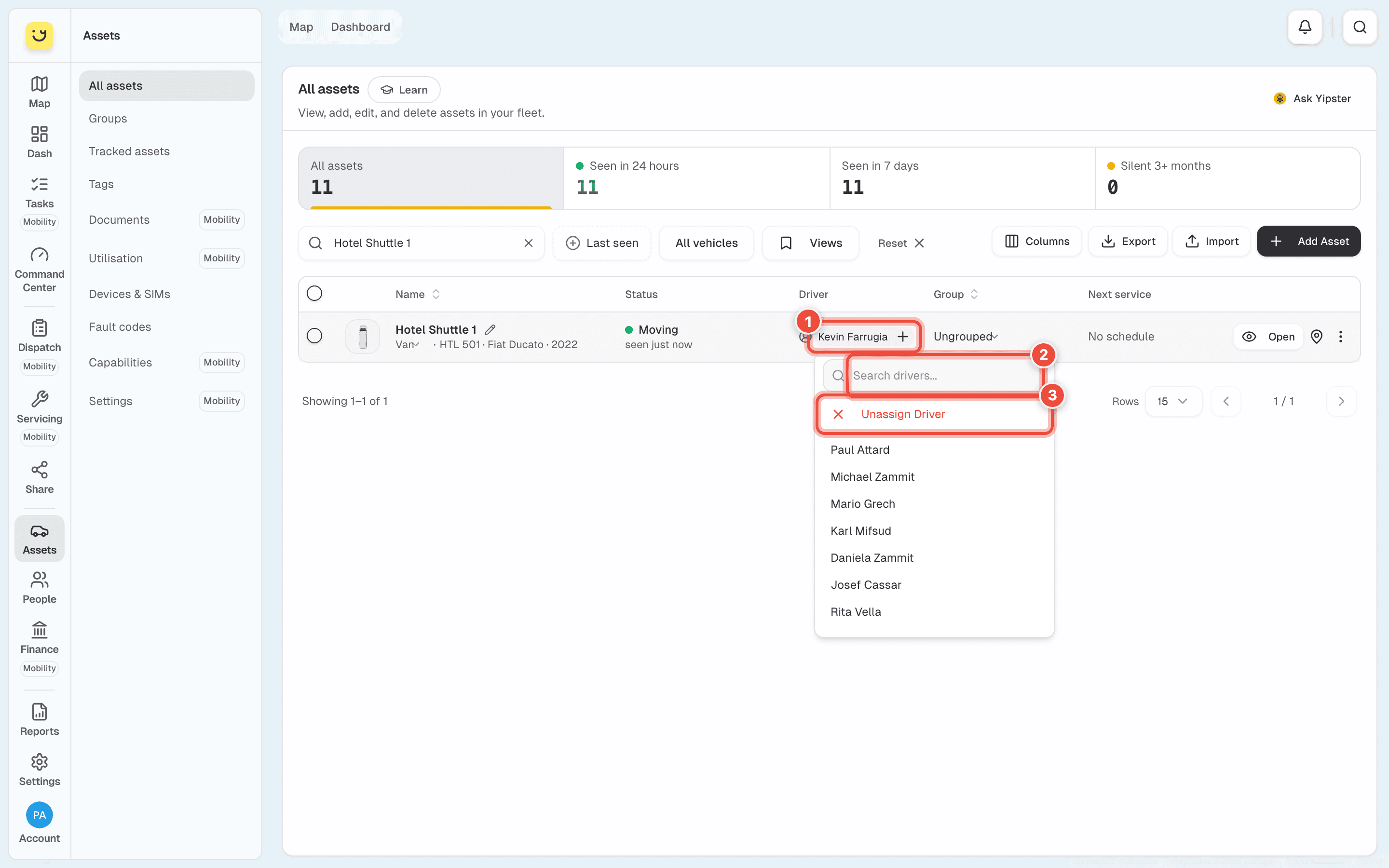Viewport: 1389px width, 868px height.
Task: Tick the select-all checkbox in table header
Action: [x=314, y=293]
